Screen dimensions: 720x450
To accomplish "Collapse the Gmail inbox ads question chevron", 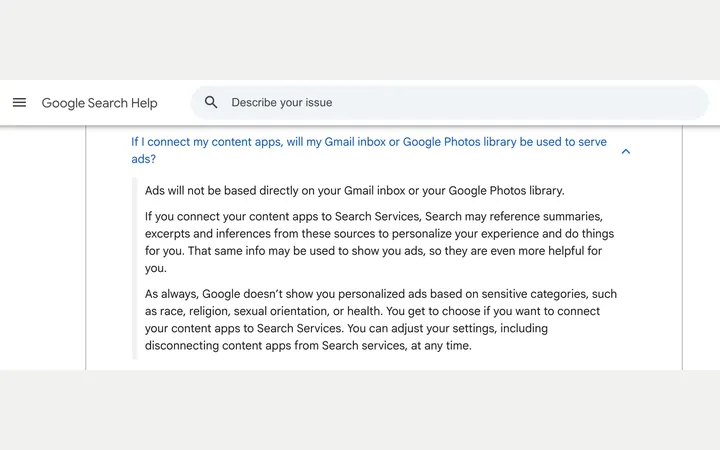I will click(x=626, y=151).
